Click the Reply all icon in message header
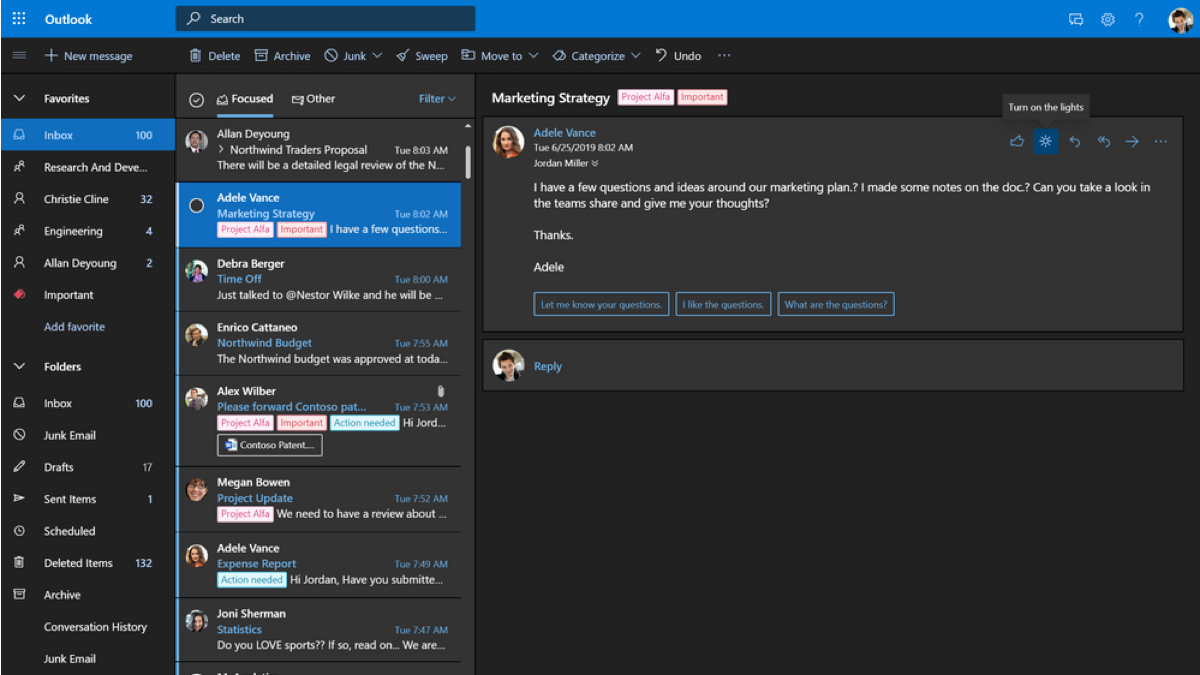 tap(1104, 141)
